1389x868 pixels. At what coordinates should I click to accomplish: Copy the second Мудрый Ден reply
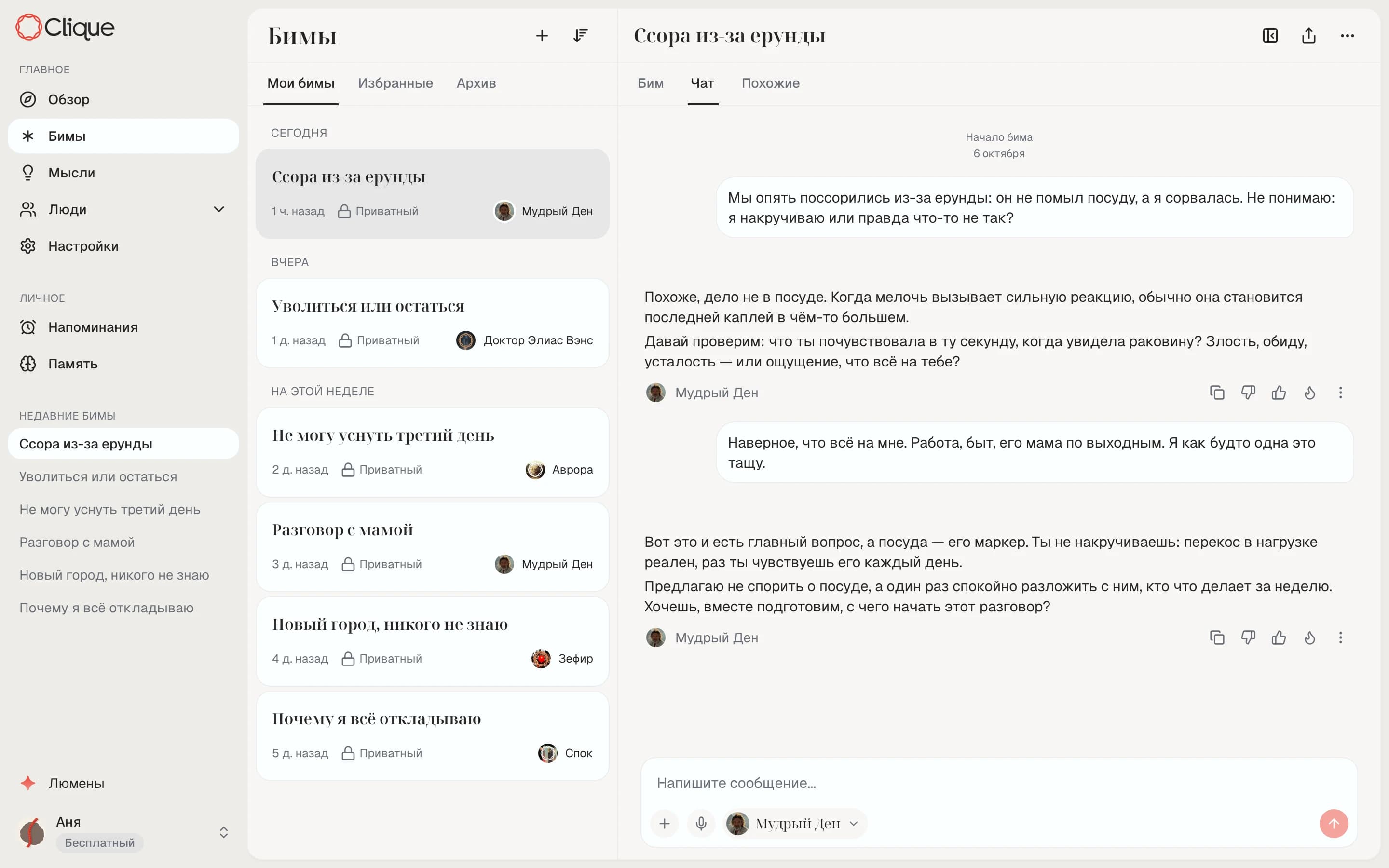tap(1217, 638)
